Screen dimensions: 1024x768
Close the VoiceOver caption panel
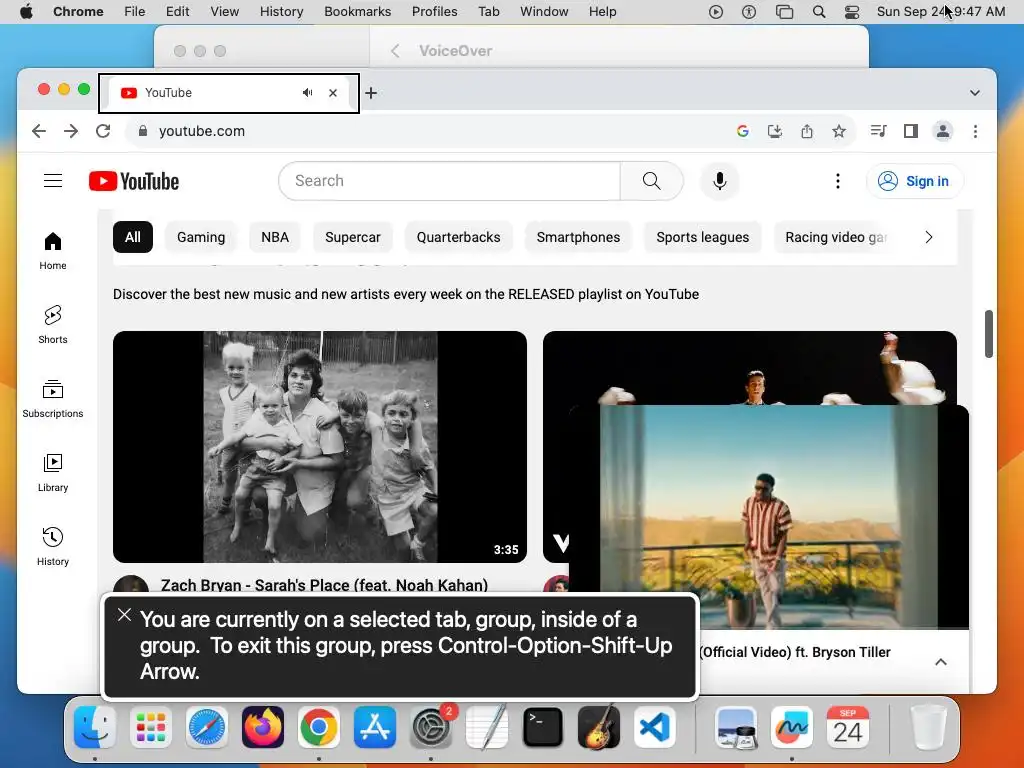coord(124,615)
